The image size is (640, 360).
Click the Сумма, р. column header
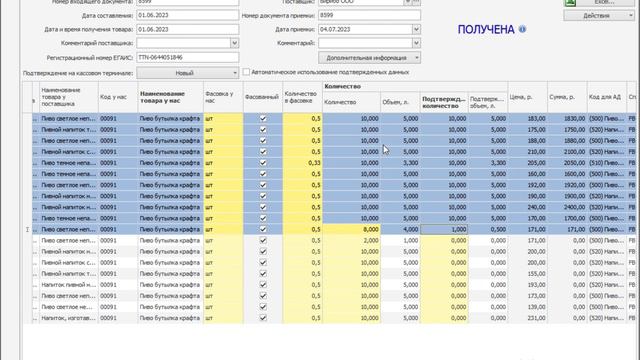(567, 97)
